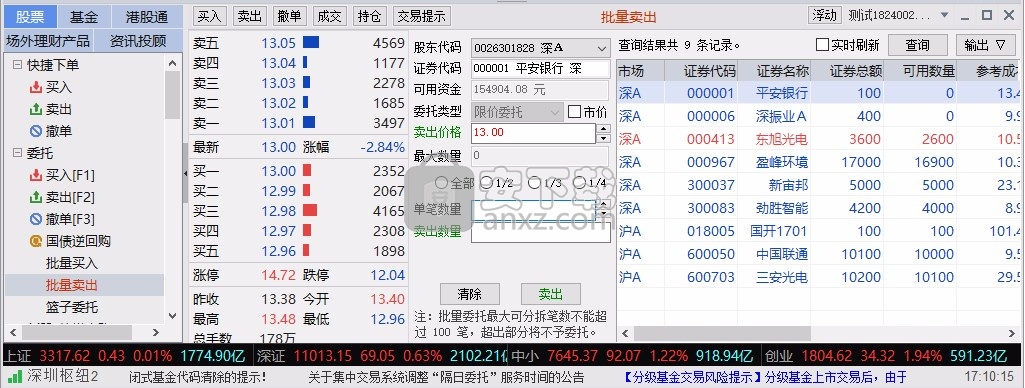Select 篮子委托 in the tree
The height and width of the screenshot is (388, 1025).
[x=71, y=307]
